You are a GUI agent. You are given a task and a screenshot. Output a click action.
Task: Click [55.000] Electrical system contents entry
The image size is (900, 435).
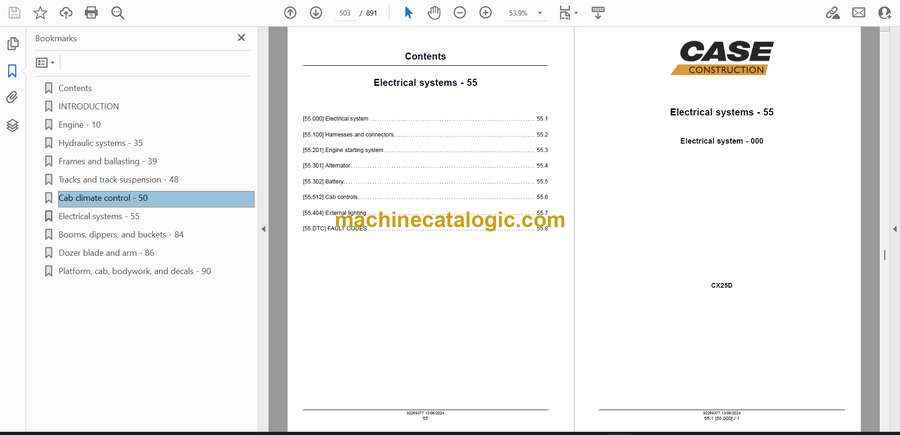(x=425, y=119)
